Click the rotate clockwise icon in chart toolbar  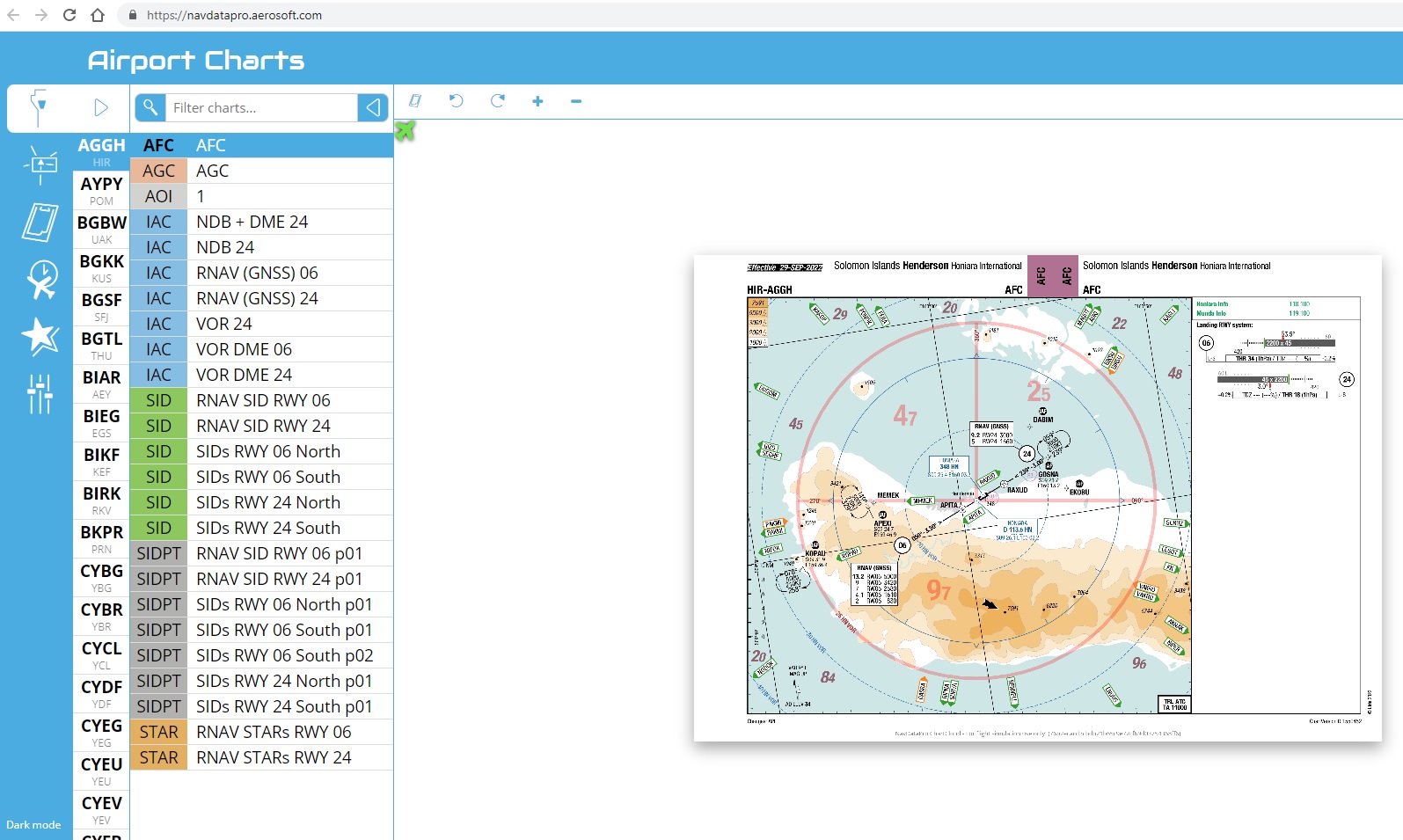[x=497, y=101]
